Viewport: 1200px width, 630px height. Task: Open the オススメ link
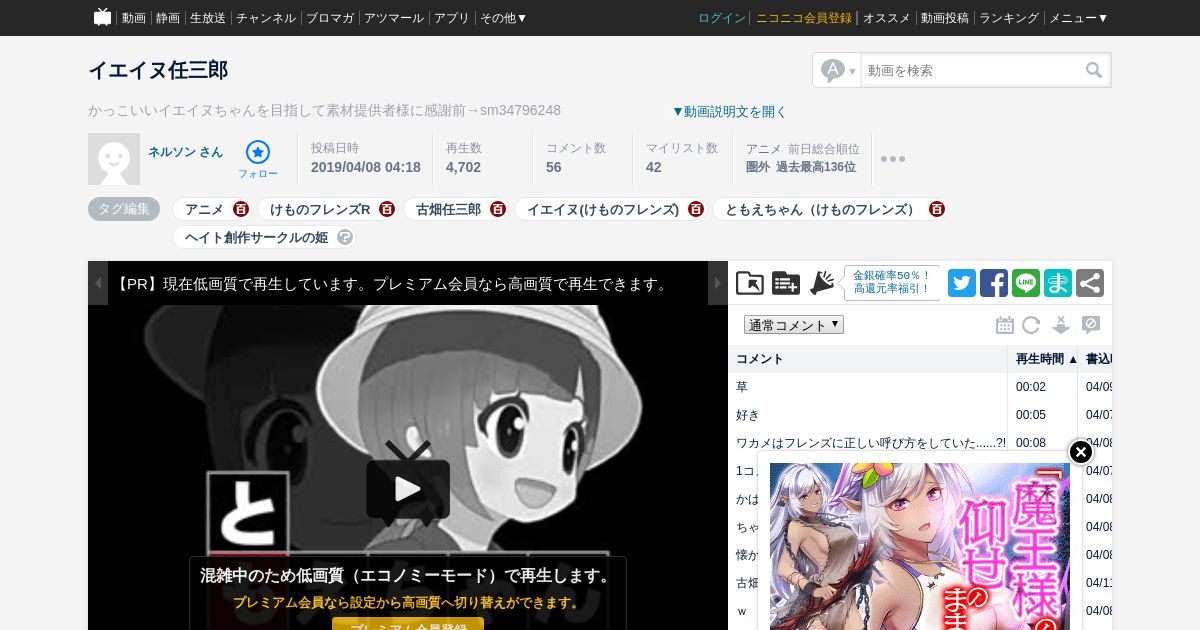tap(887, 18)
